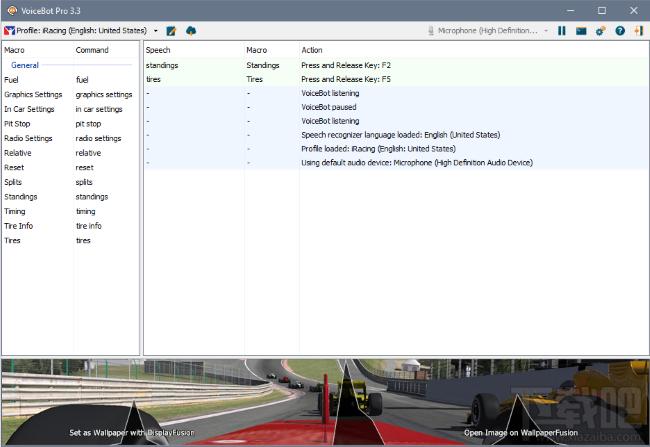Image resolution: width=650 pixels, height=447 pixels.
Task: Open the Profile iRacing dropdown arrow
Action: (155, 31)
